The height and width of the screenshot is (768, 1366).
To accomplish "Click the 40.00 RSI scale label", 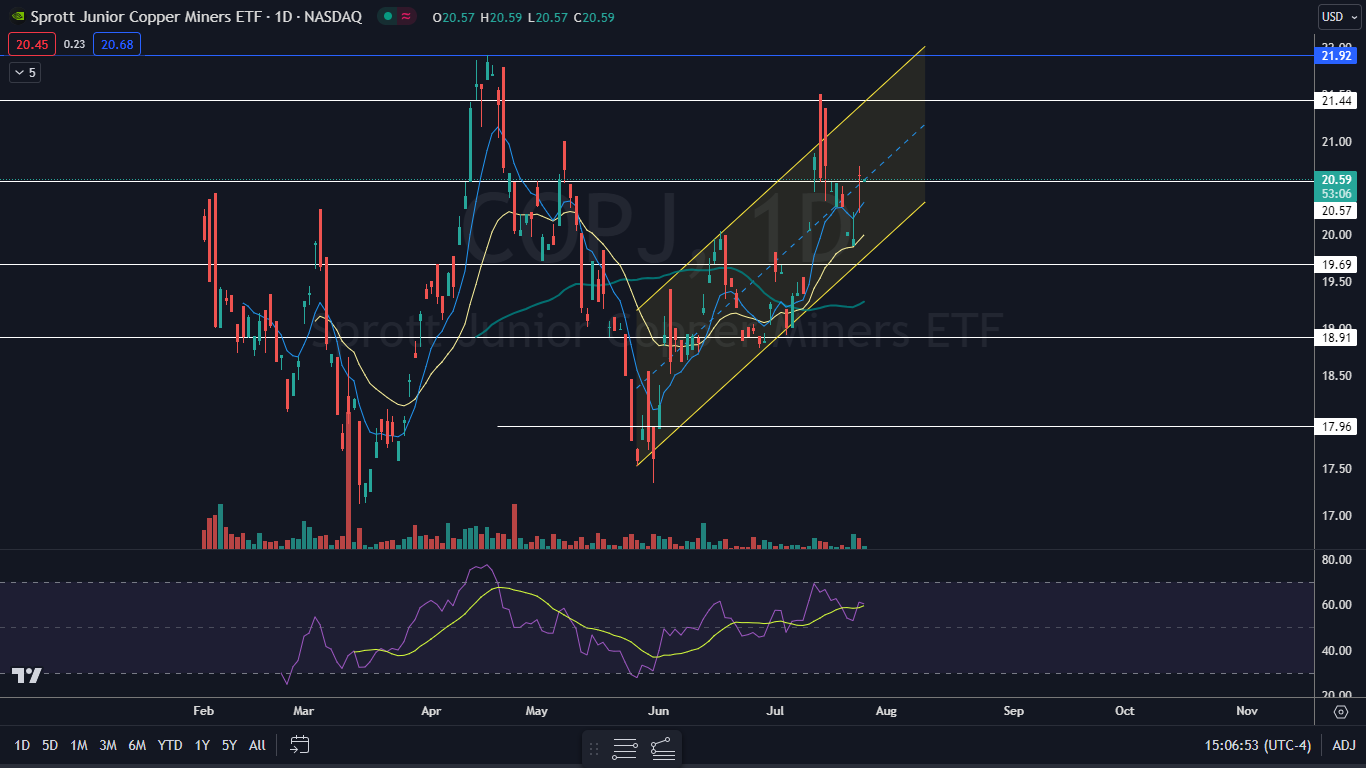I will (x=1337, y=650).
